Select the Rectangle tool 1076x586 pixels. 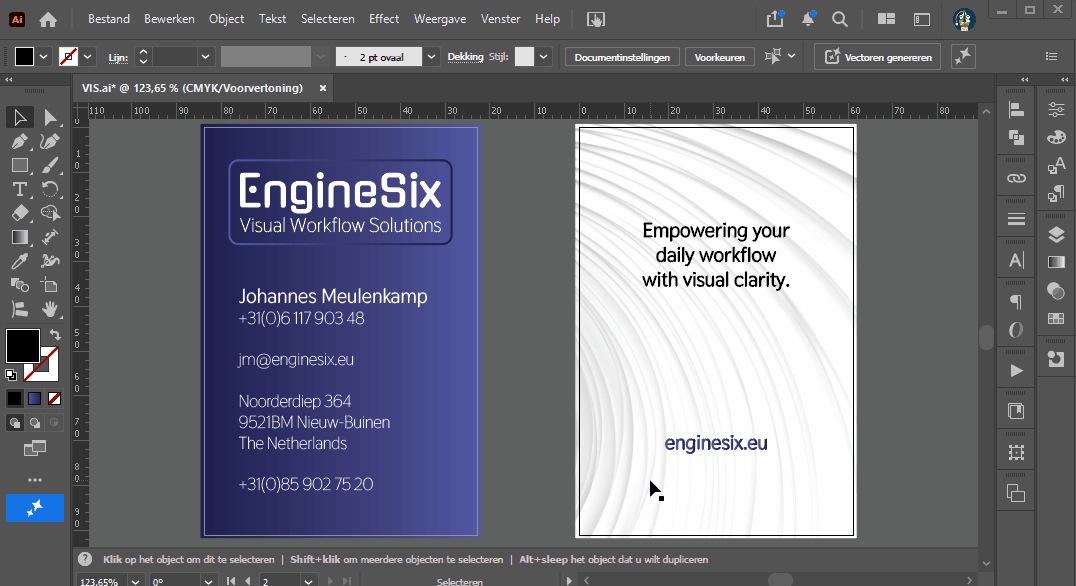point(19,165)
